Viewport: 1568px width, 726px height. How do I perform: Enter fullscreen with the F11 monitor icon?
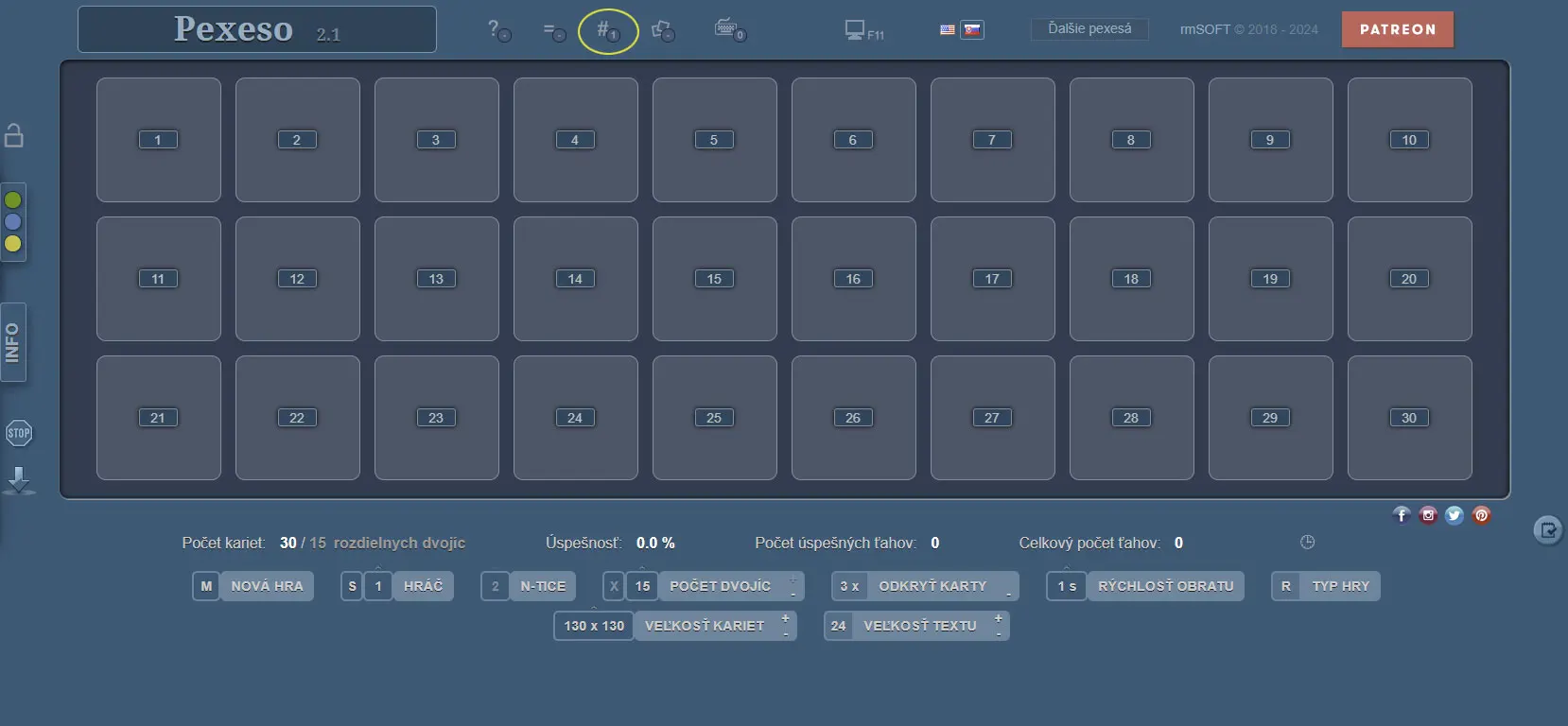862,31
